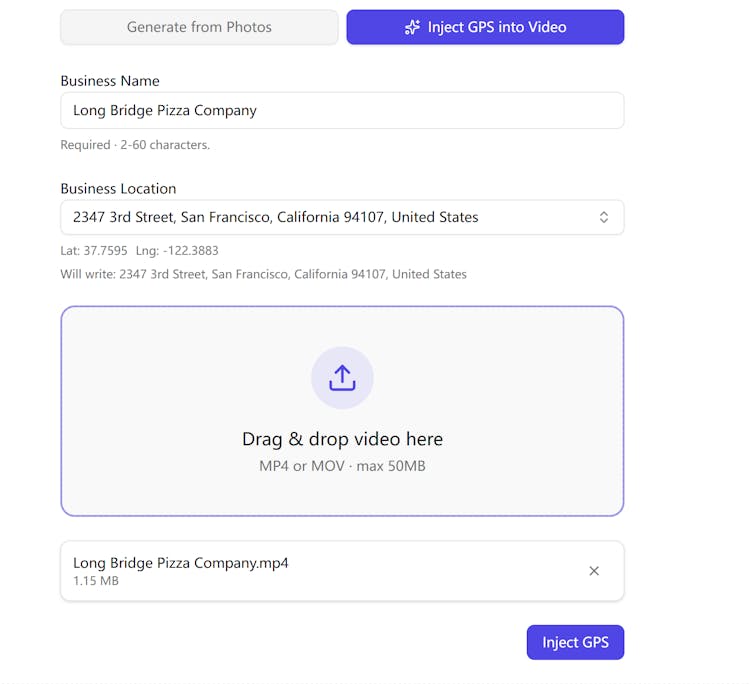Click the 1.15 MB file size text
The image size is (750, 684).
[96, 581]
